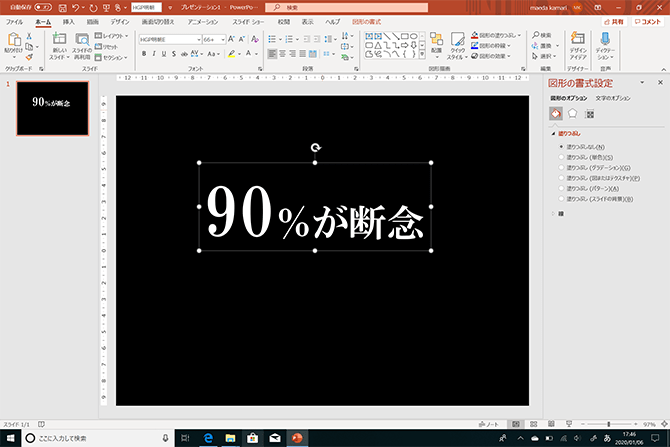
Task: Select the No fill (塗りつぶしなし) radio button
Action: coord(561,147)
